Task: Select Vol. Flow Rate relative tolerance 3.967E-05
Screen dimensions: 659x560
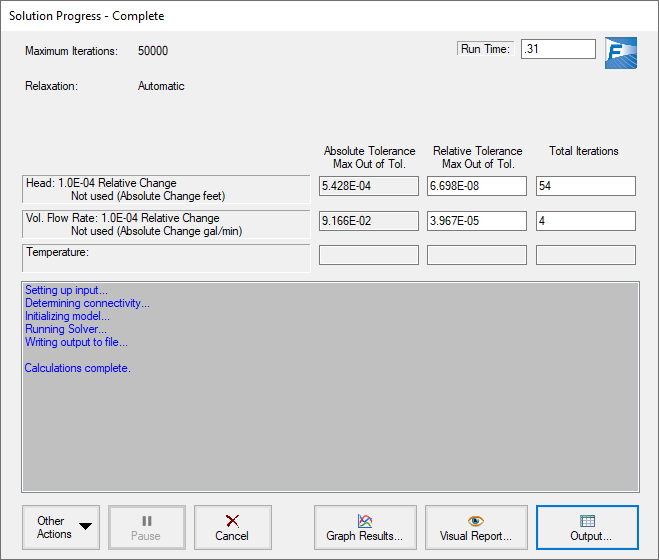Action: (476, 221)
